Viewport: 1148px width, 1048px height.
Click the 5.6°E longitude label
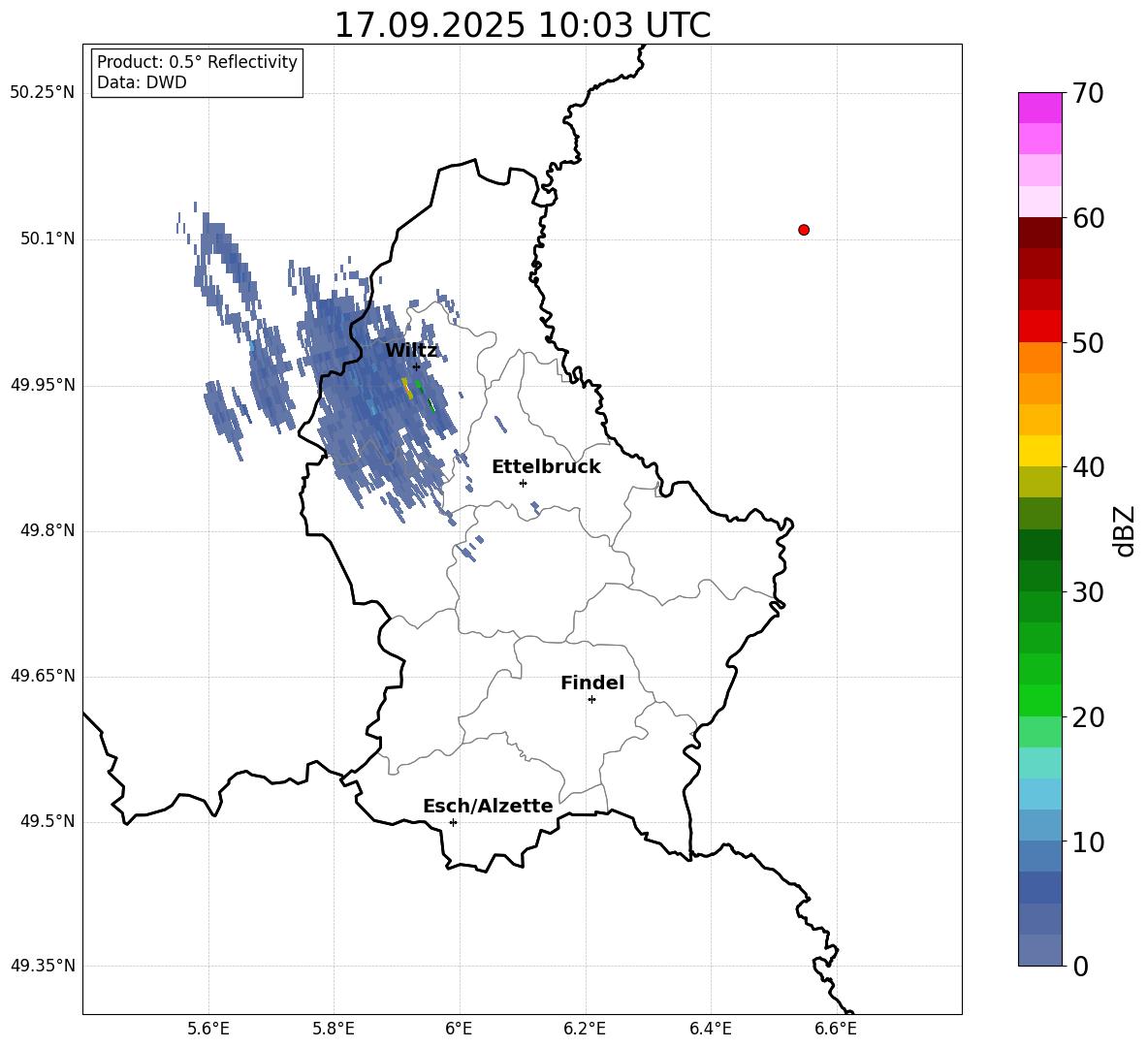(x=208, y=1029)
